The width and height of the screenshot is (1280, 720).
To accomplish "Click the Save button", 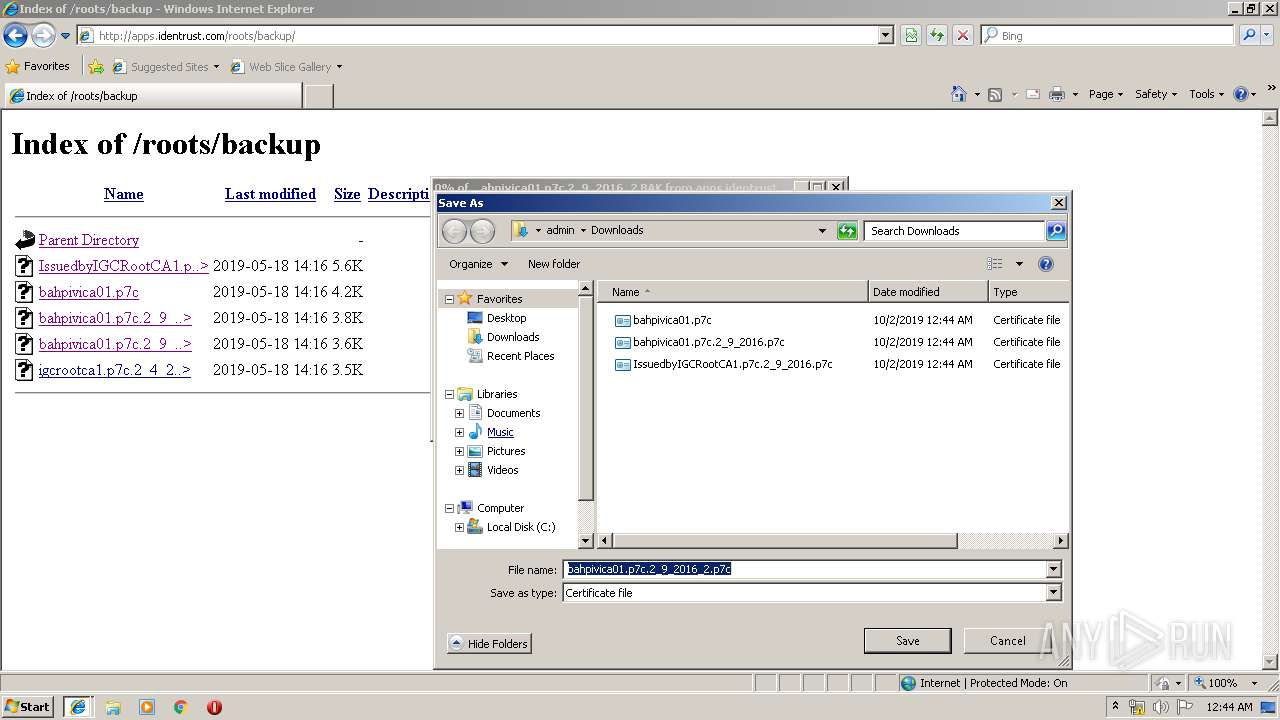I will point(907,641).
